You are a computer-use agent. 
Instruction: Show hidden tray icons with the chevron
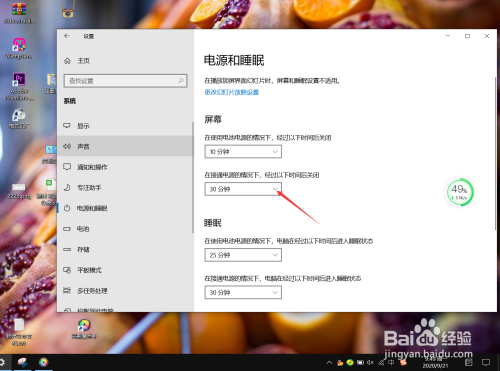(329, 363)
